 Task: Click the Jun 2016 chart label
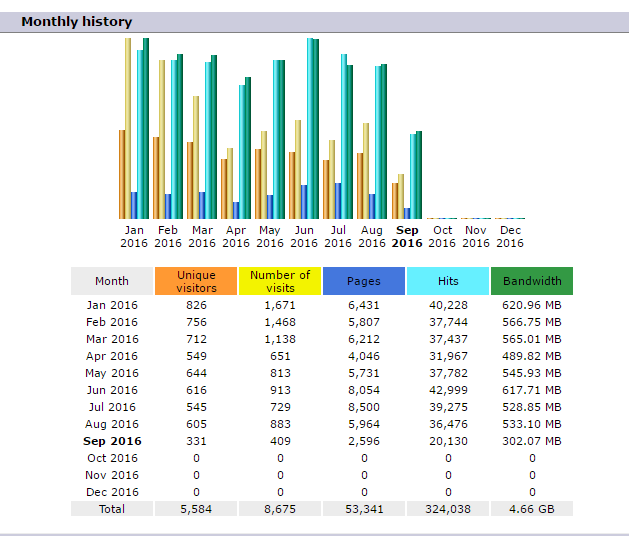click(304, 237)
